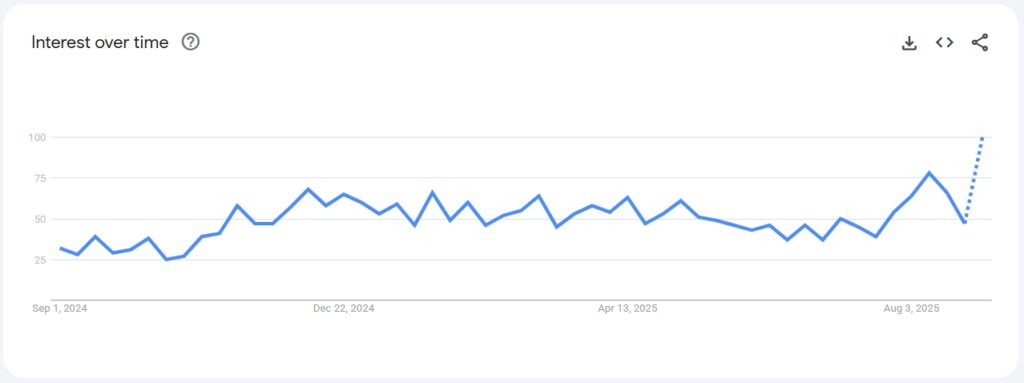Click the Dec 22, 2024 axis label
The image size is (1024, 383).
click(x=344, y=308)
